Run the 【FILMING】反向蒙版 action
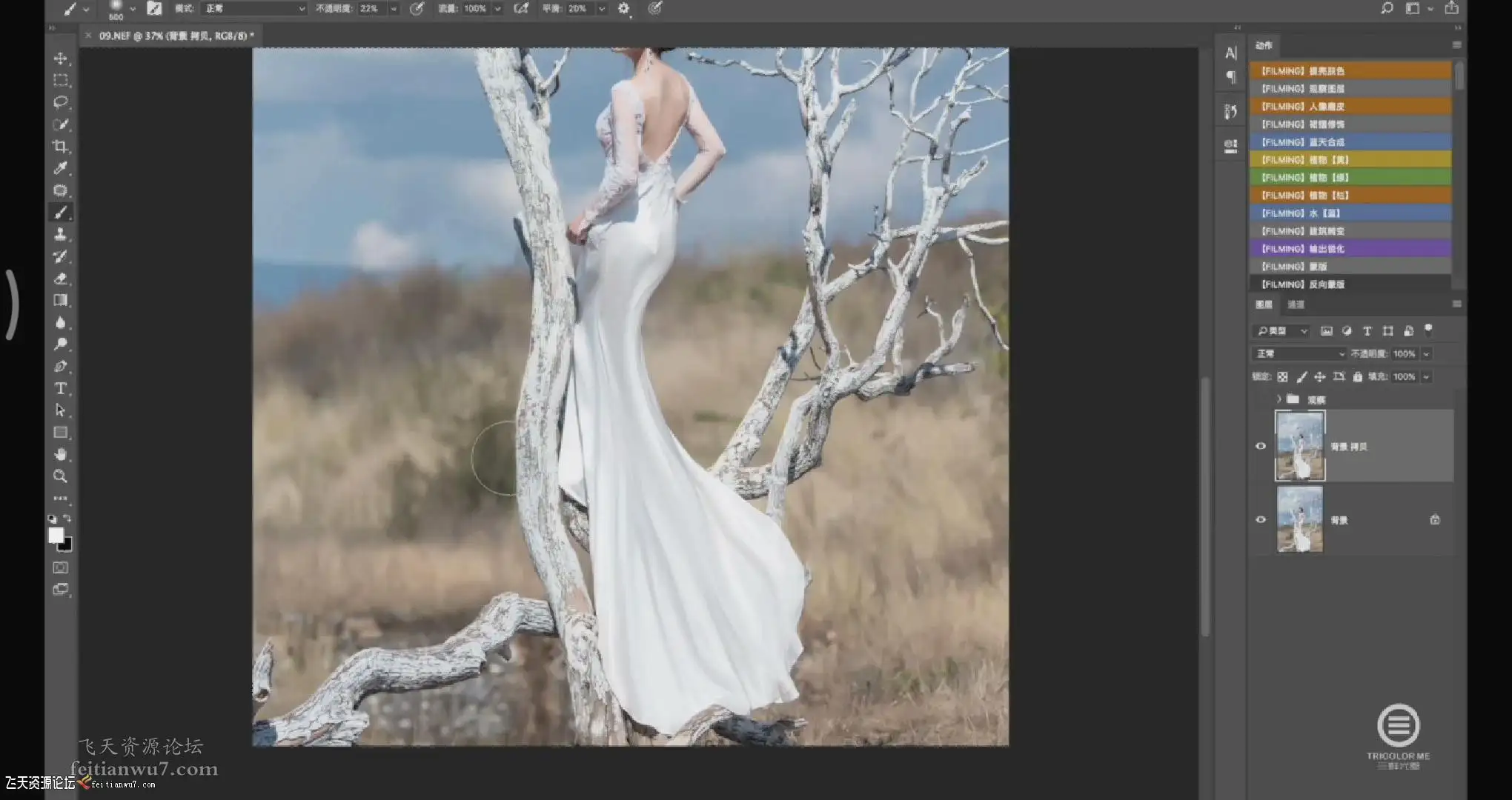This screenshot has height=800, width=1512. 1350,284
